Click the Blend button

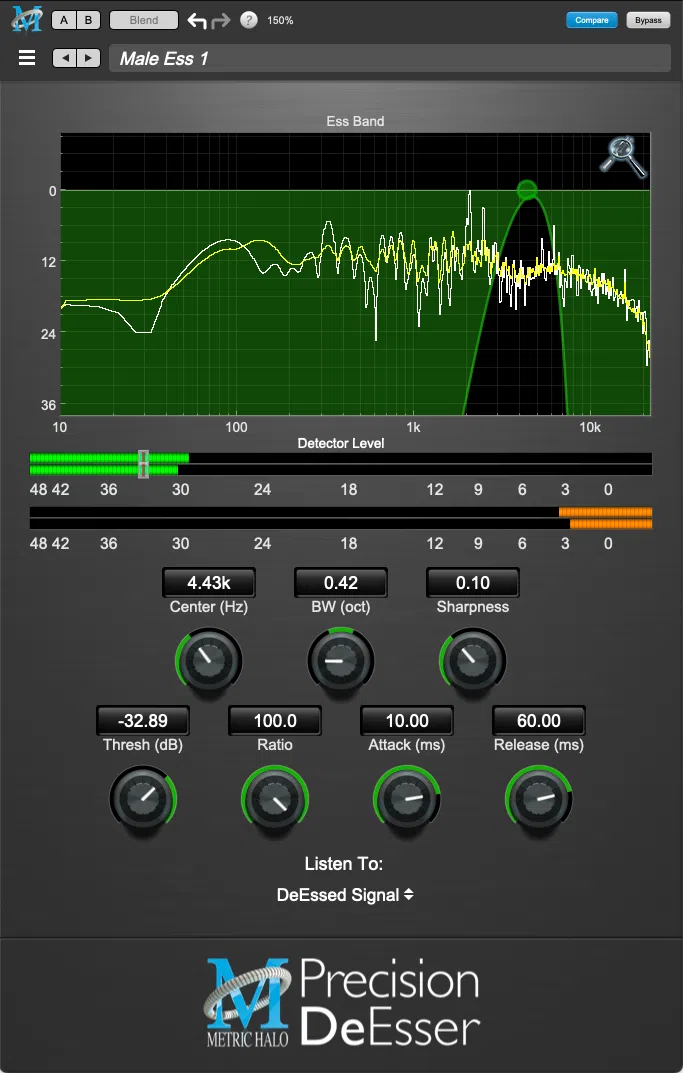[143, 20]
